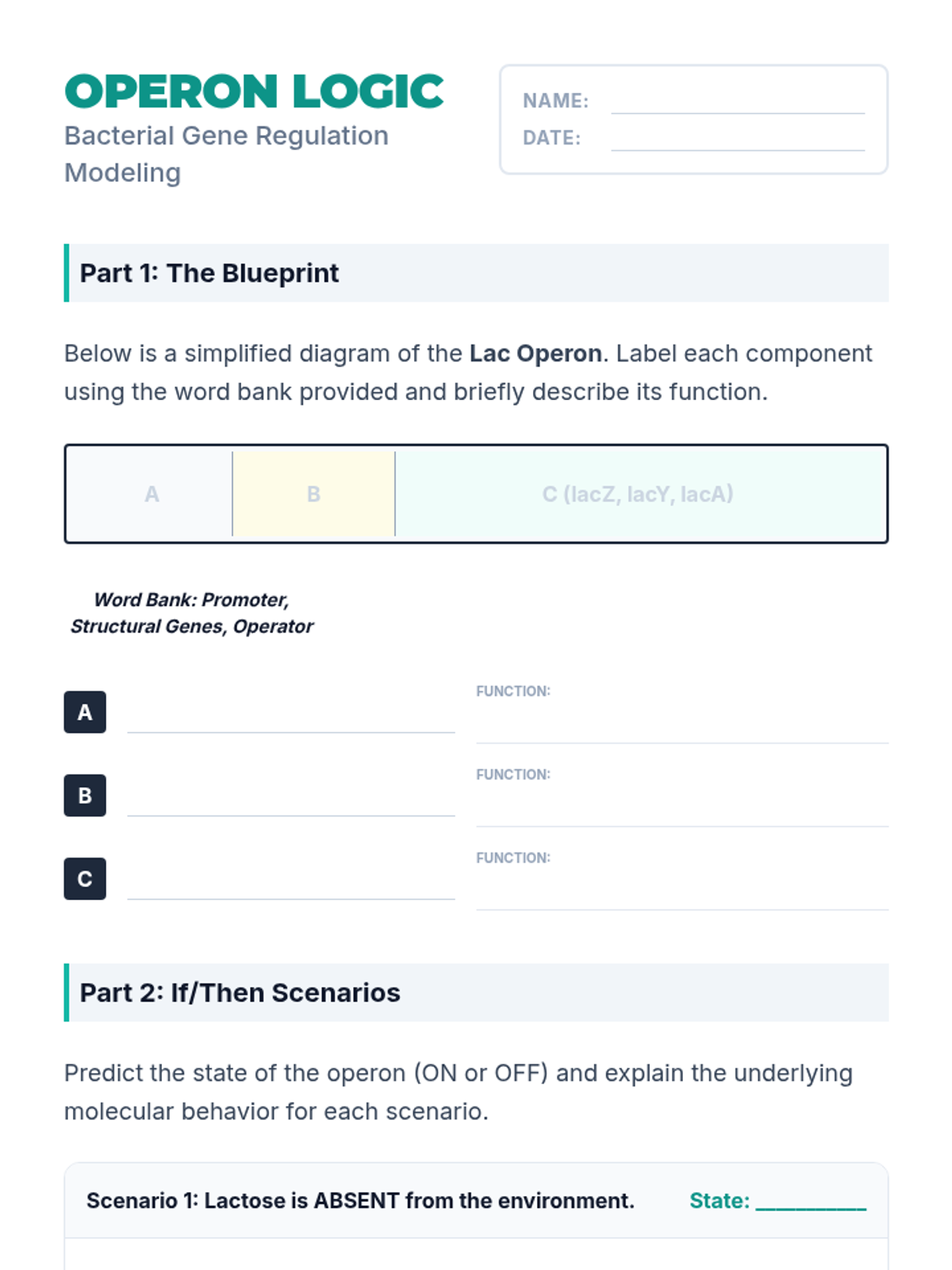Image resolution: width=952 pixels, height=1270 pixels.
Task: Click the OPERON LOGIC title
Action: [254, 92]
